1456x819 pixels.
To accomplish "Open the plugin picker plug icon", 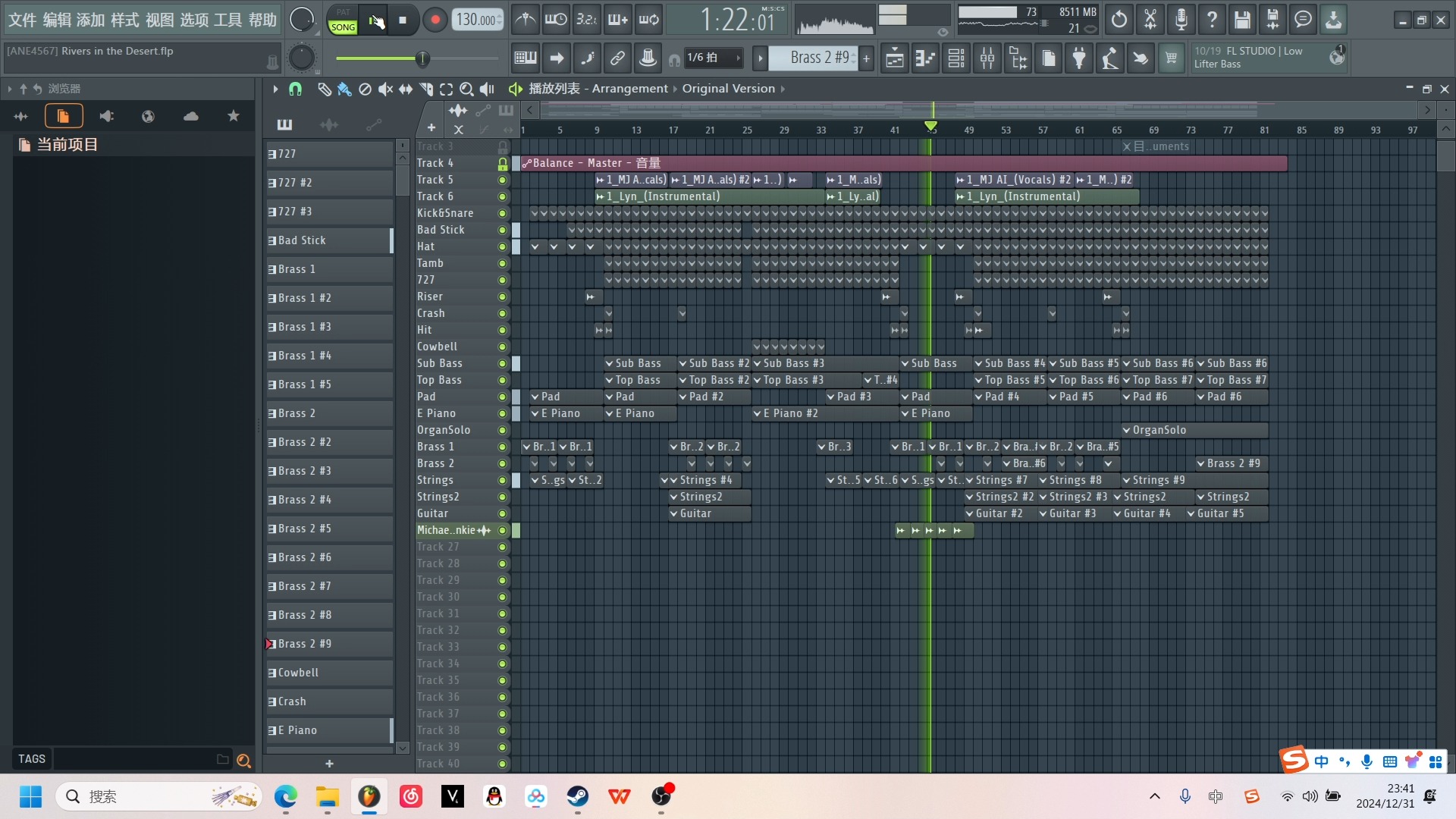I will (1079, 58).
